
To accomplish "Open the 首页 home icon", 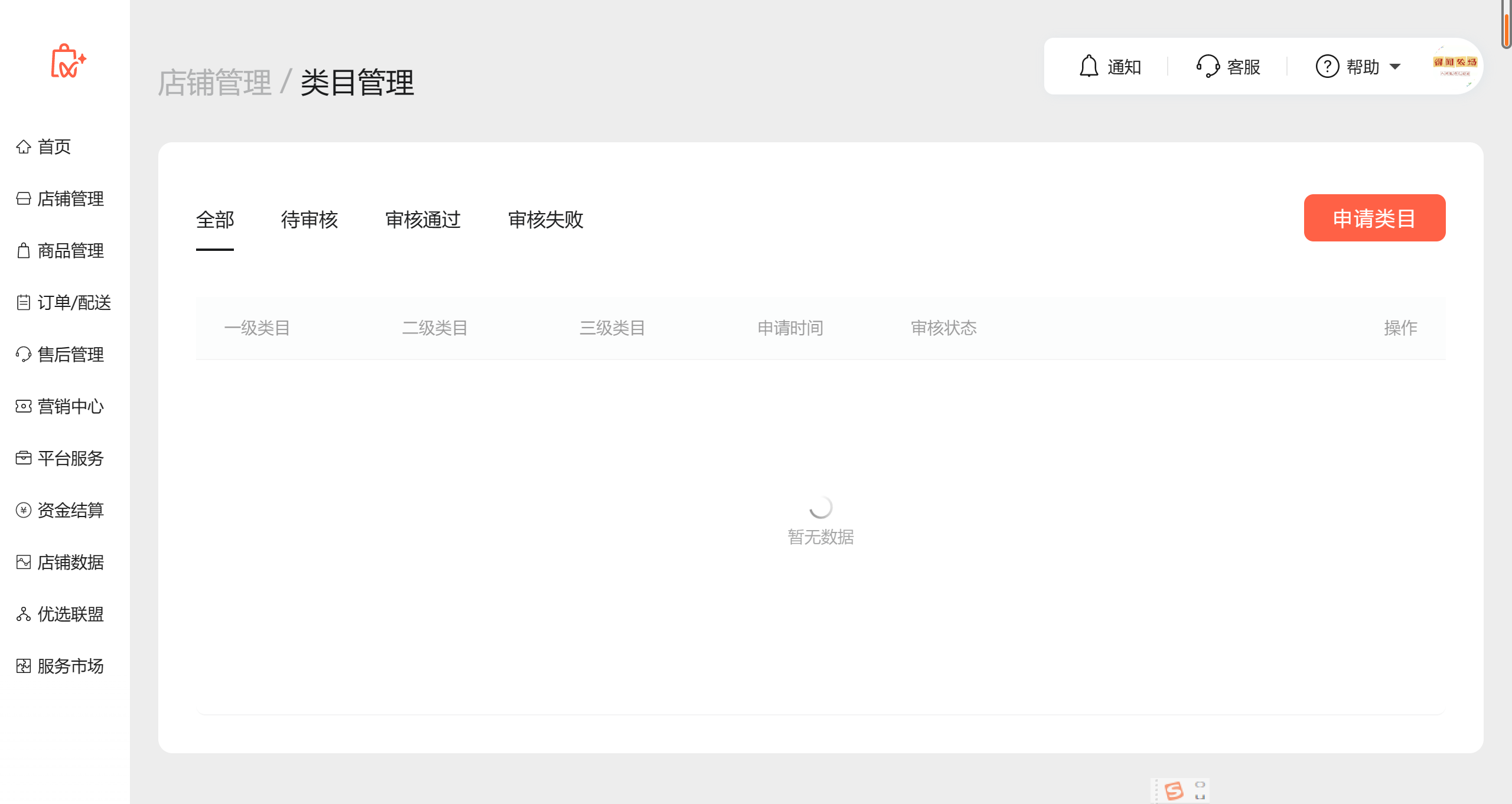I will tap(24, 146).
